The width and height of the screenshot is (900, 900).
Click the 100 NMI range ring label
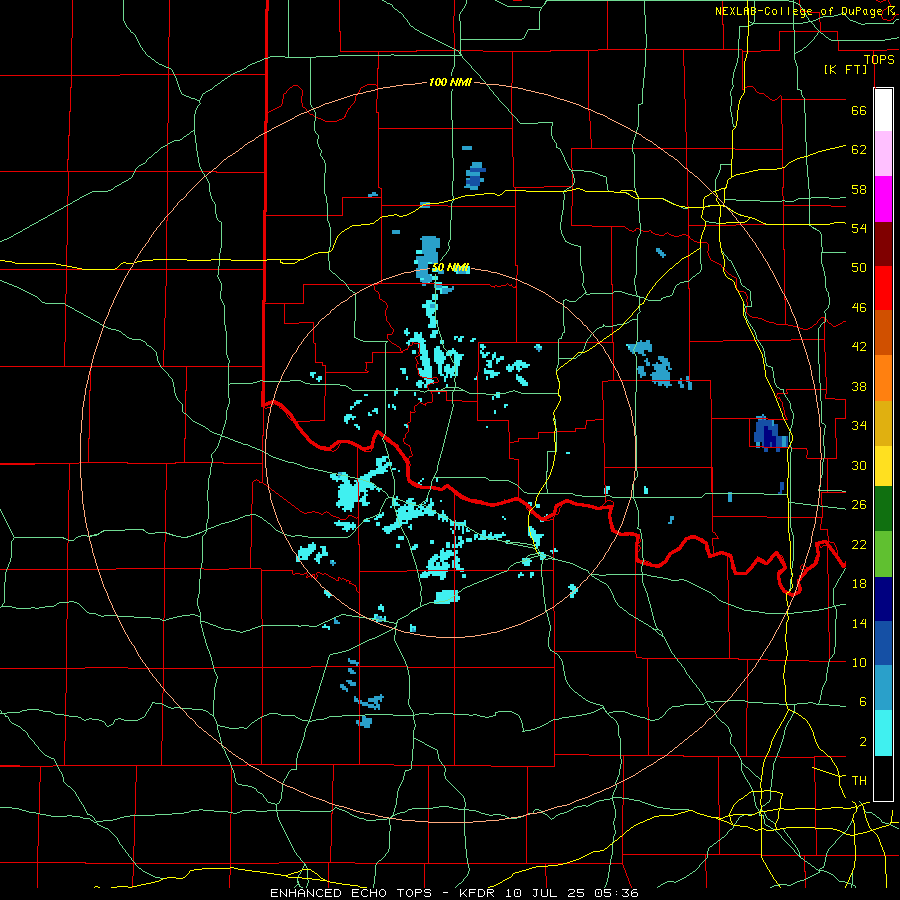(449, 82)
